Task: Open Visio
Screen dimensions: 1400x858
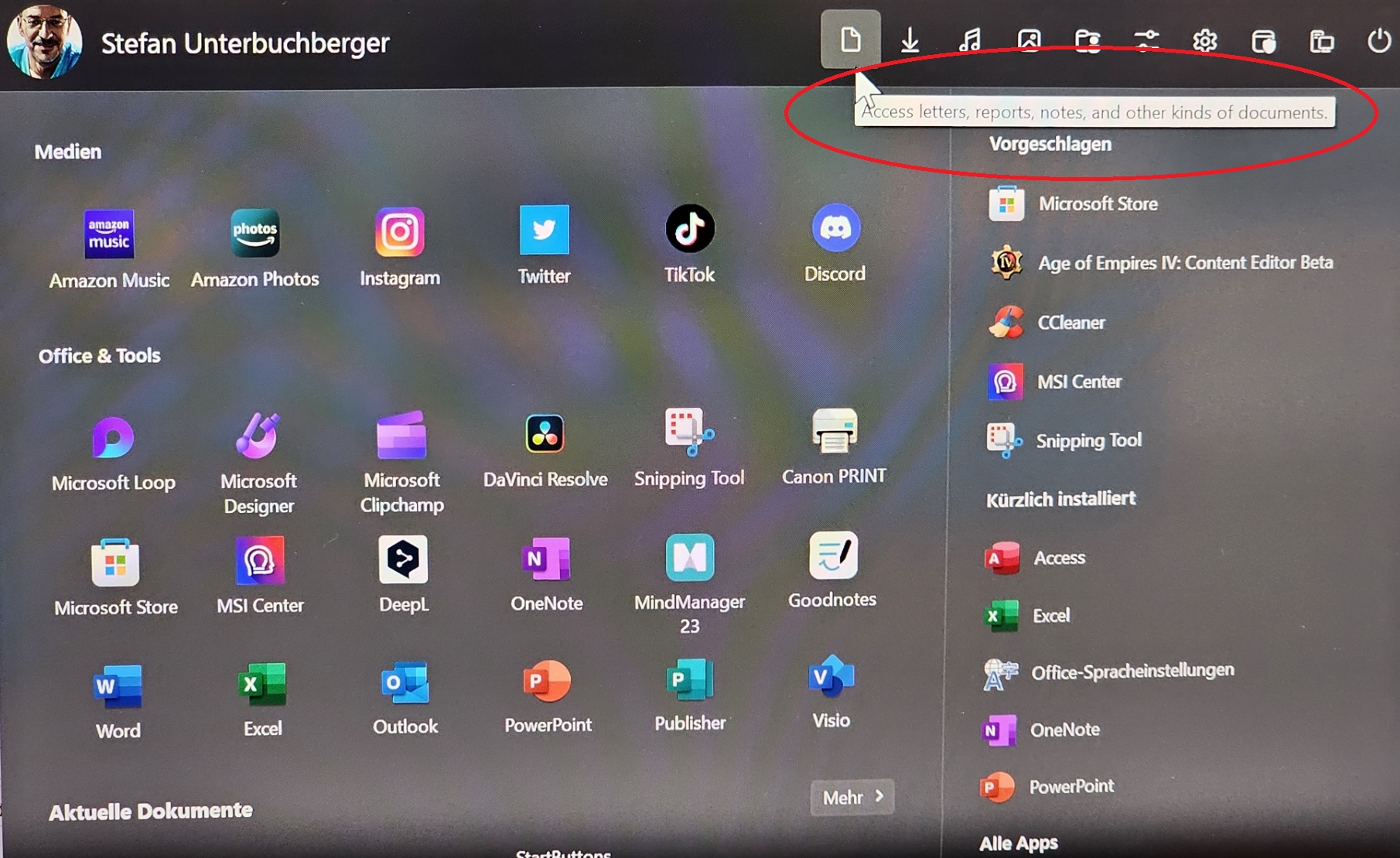Action: [x=831, y=692]
